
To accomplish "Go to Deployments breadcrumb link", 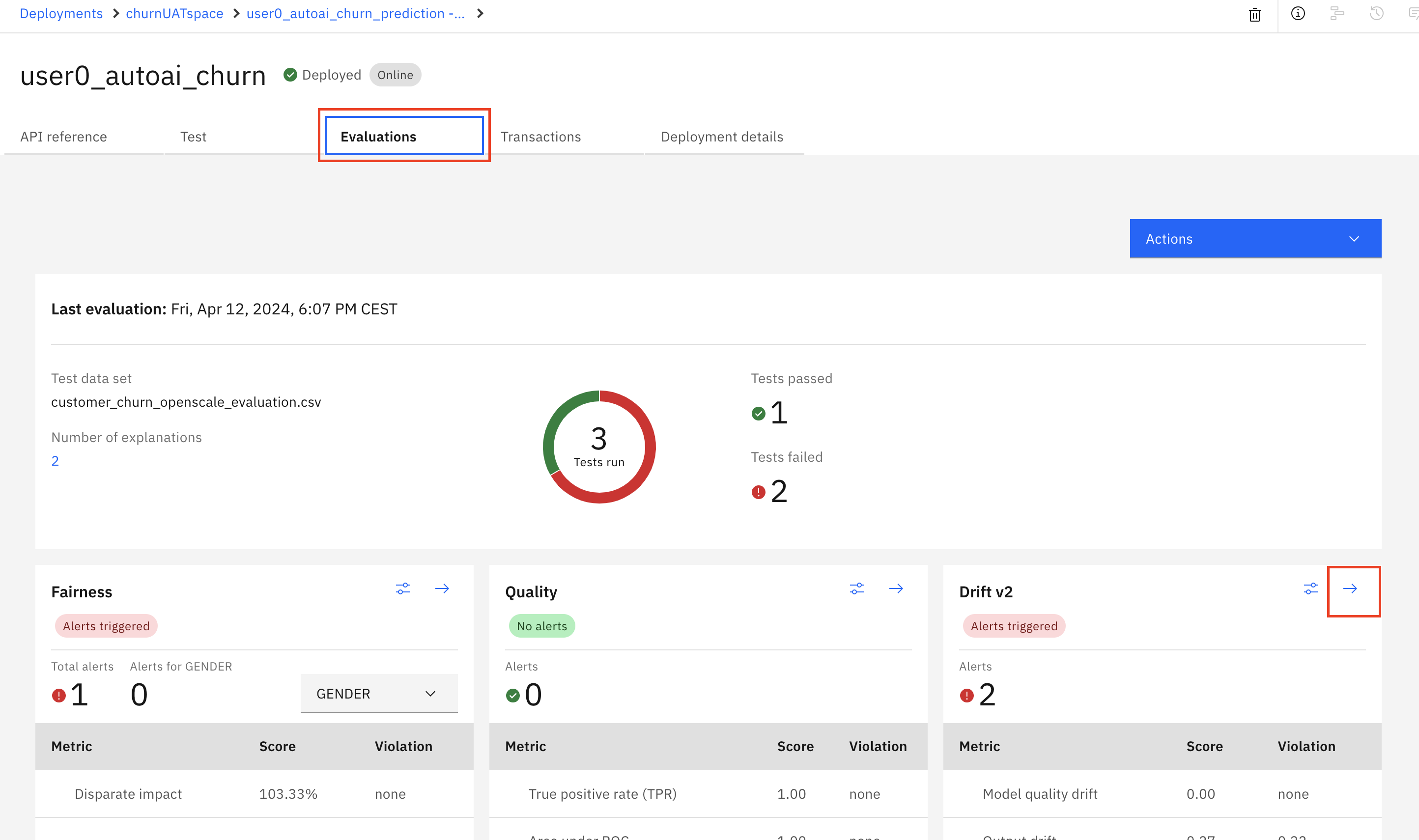I will pos(61,14).
